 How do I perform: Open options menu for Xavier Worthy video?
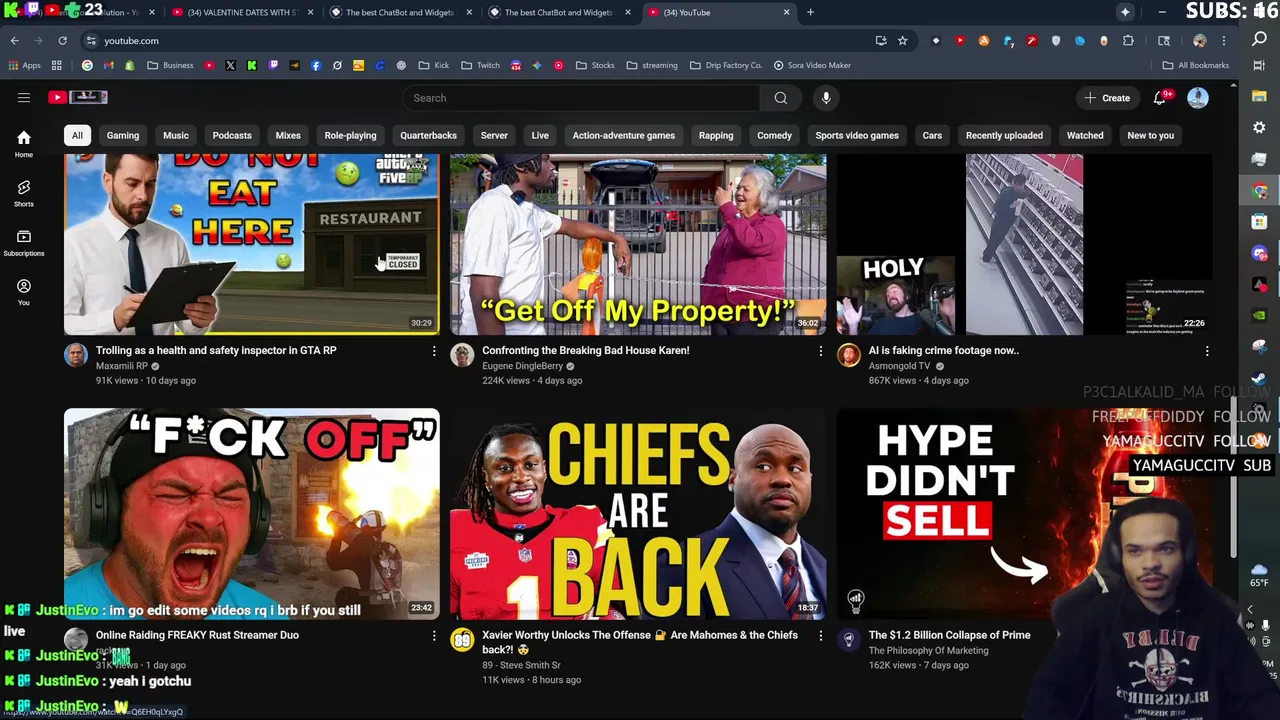click(821, 635)
